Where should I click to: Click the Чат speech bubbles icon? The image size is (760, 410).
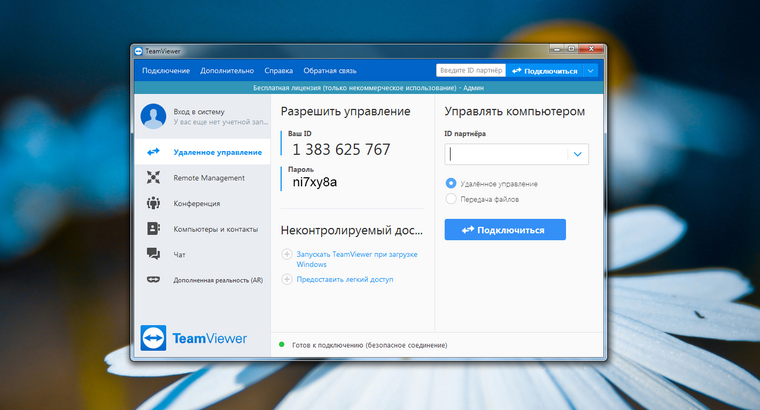tap(153, 254)
